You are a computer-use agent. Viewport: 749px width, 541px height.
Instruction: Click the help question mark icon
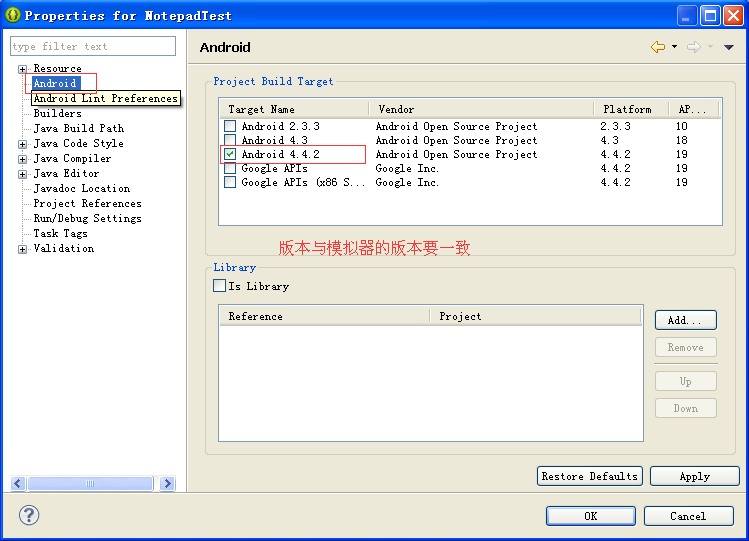click(x=29, y=515)
